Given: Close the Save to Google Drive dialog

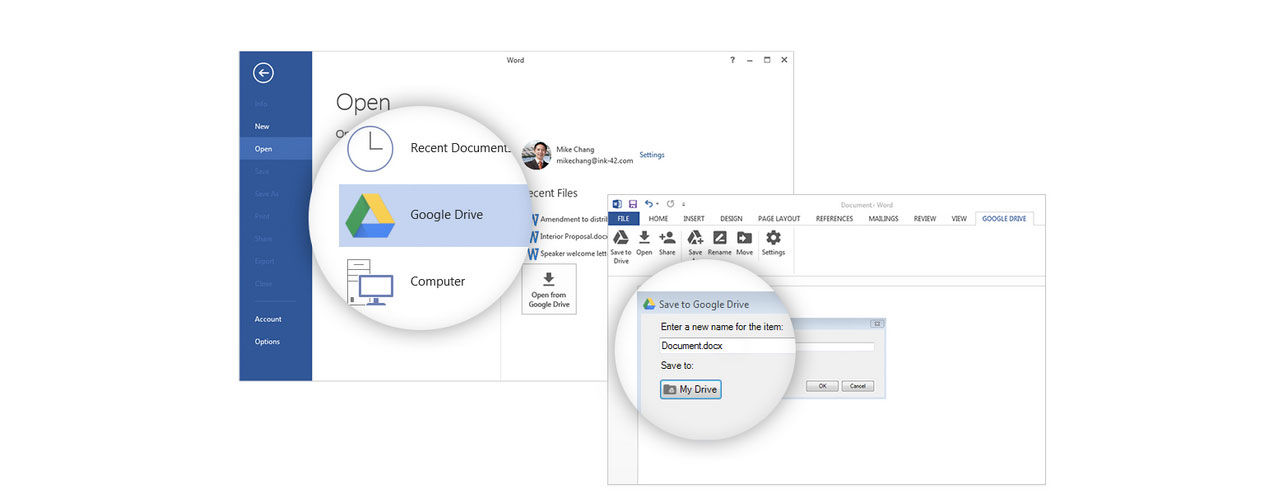Looking at the screenshot, I should pyautogui.click(x=876, y=324).
